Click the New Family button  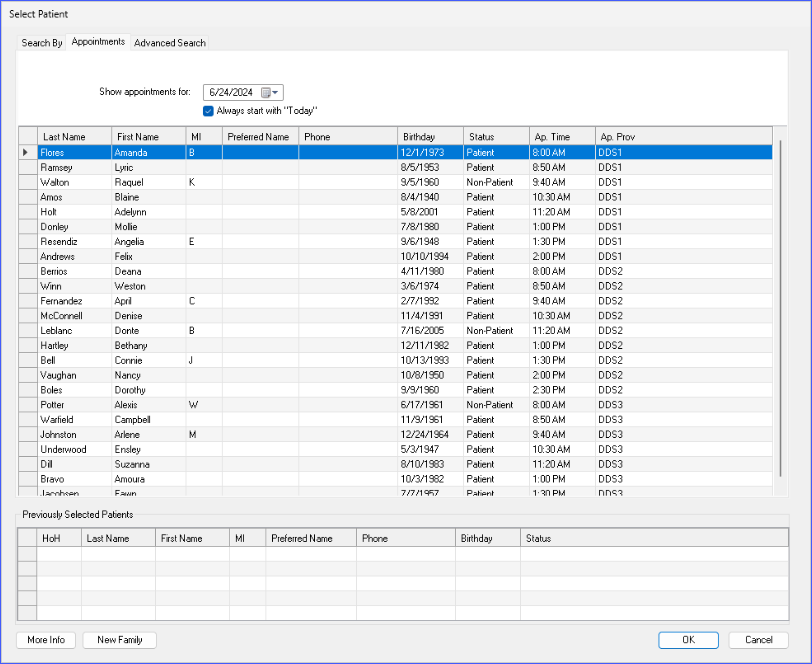[x=119, y=640]
